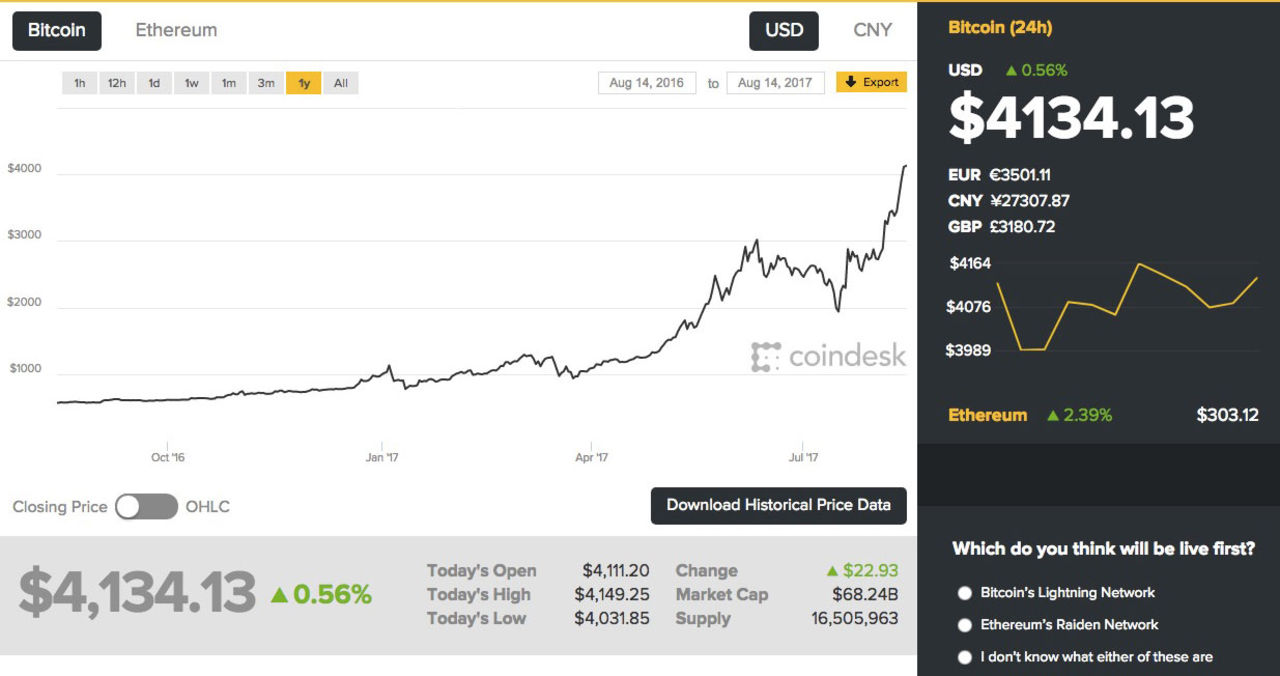Image resolution: width=1280 pixels, height=676 pixels.
Task: Choose Bitcoin's Lightning Network in the poll
Action: [965, 593]
